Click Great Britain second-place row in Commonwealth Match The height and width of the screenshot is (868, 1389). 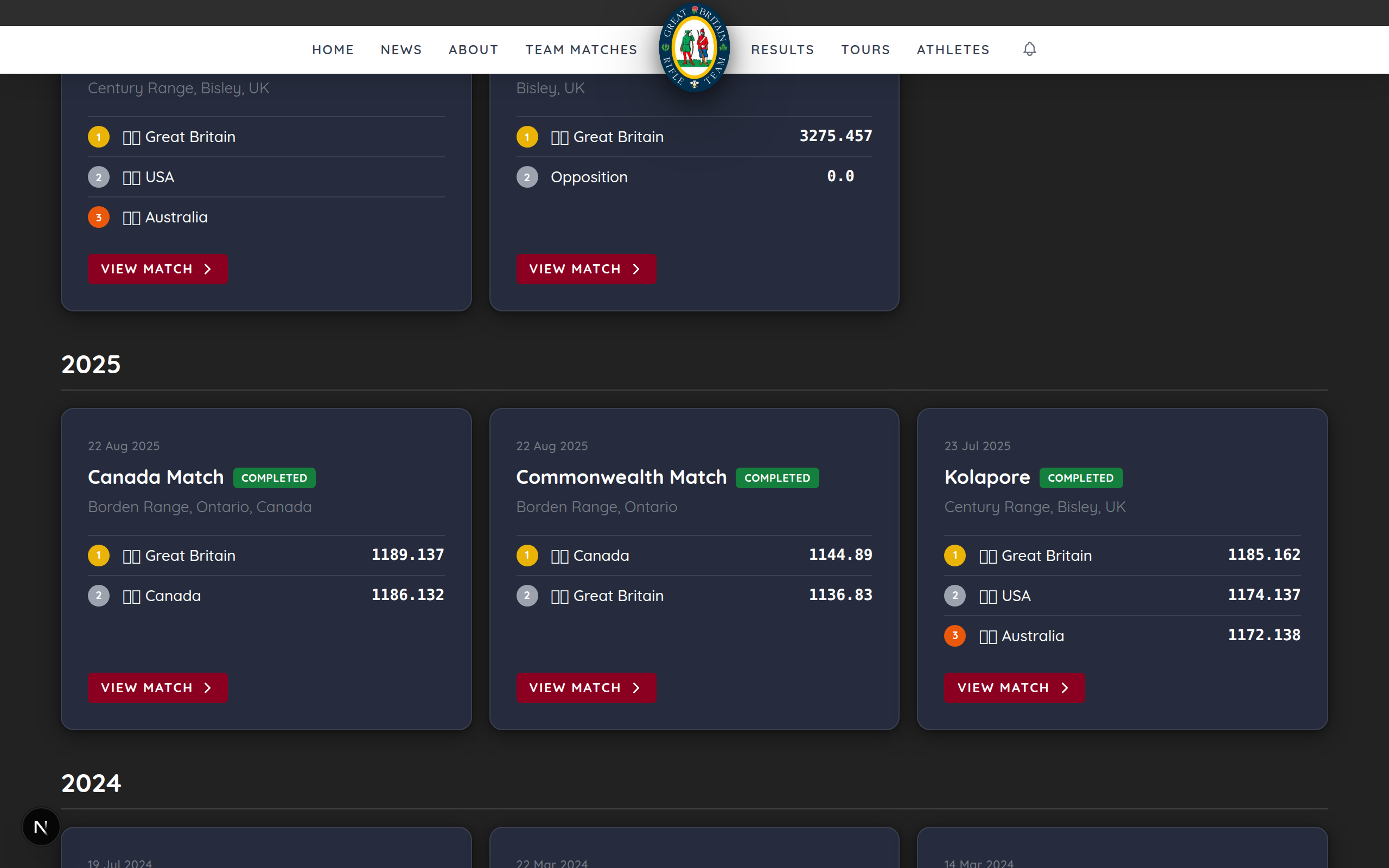(x=694, y=595)
